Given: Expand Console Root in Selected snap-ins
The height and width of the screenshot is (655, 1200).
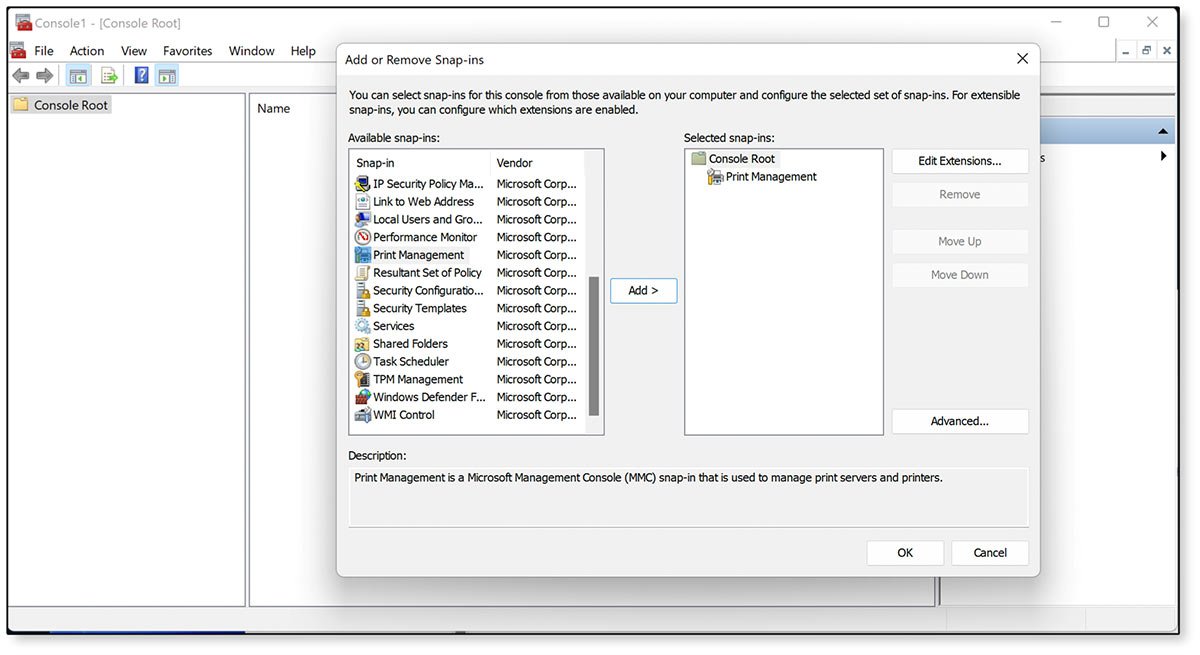Looking at the screenshot, I should coord(697,158).
